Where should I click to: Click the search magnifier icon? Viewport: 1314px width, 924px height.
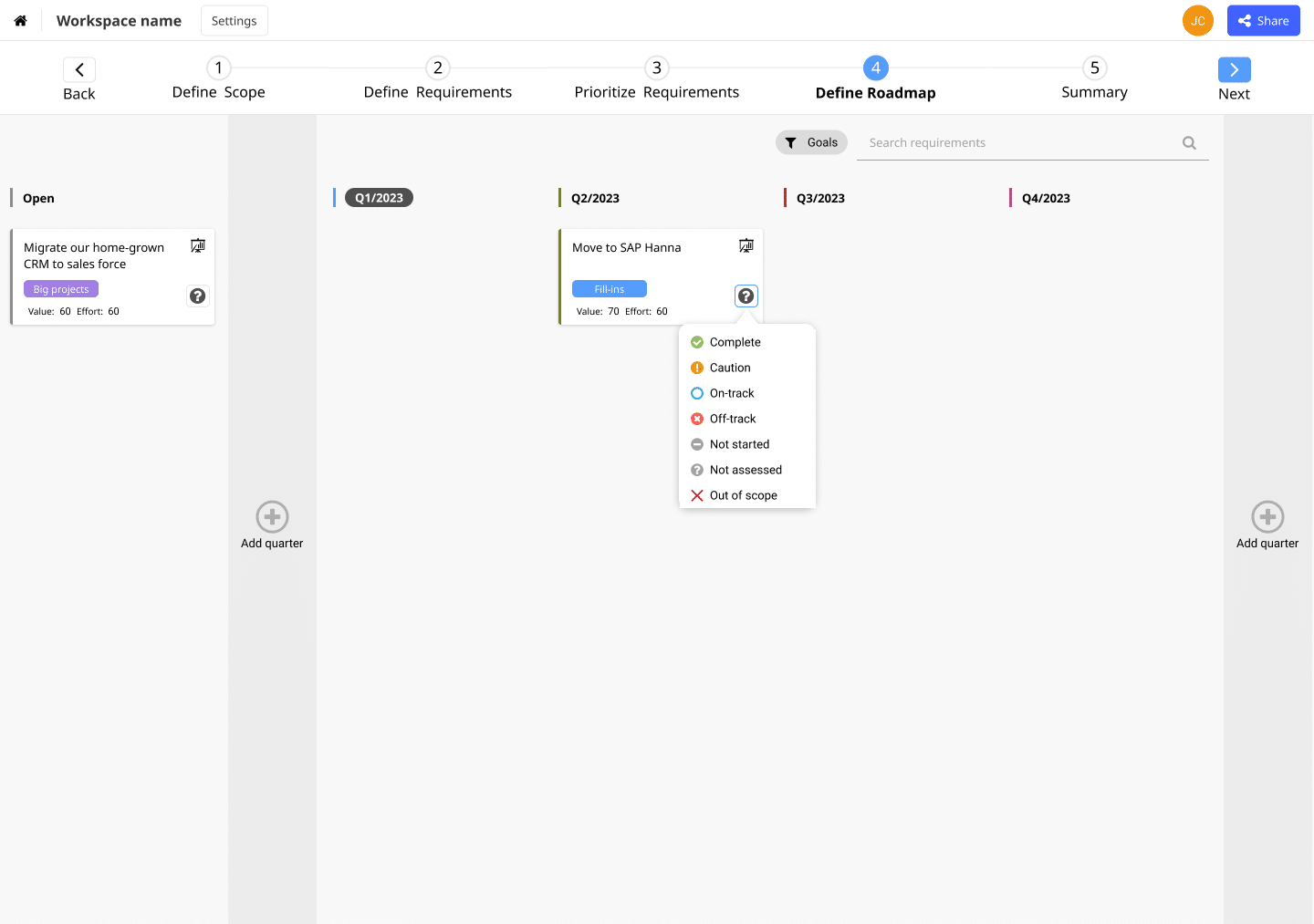1188,142
